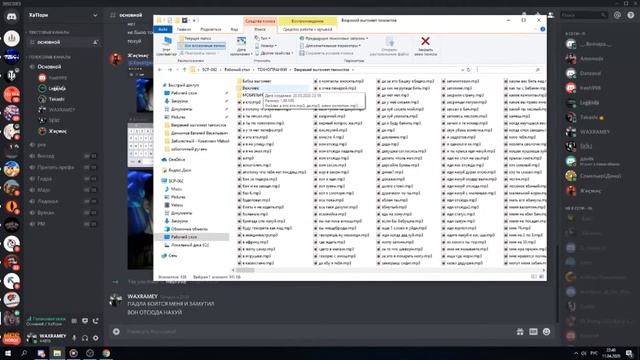Open Дополнительные параметры dropdown
Screen dimensions: 640x360
pyautogui.click(x=330, y=46)
